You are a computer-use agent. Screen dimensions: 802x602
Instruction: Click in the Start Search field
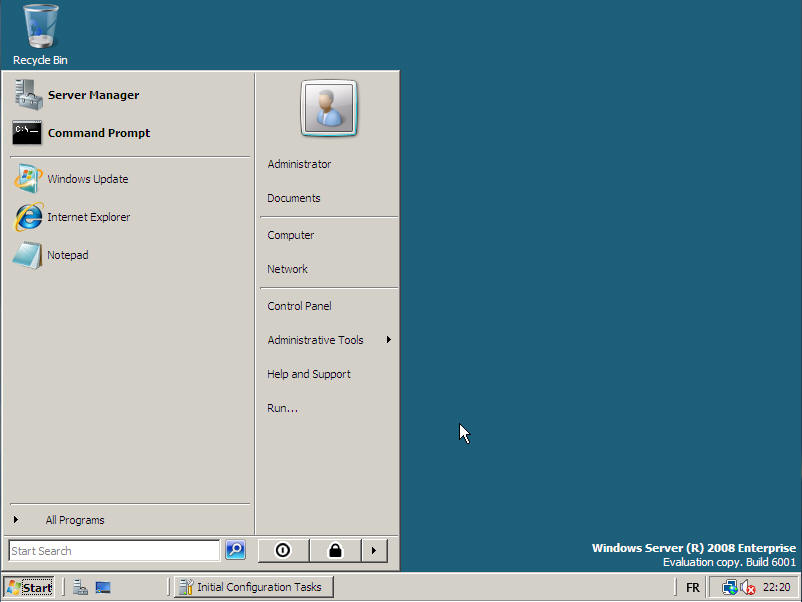tap(113, 551)
